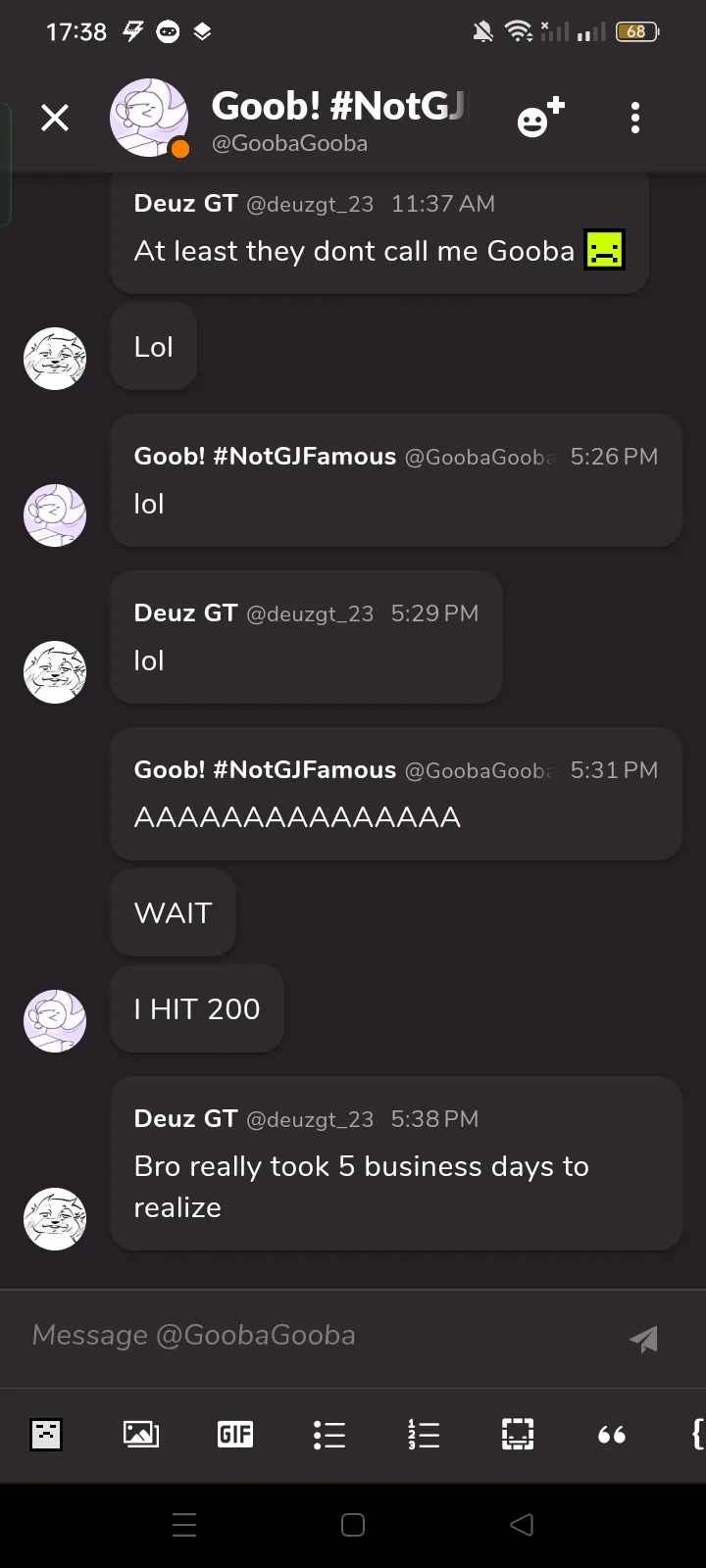The width and height of the screenshot is (706, 1568).
Task: Tap the add reaction emoji icon
Action: [540, 119]
